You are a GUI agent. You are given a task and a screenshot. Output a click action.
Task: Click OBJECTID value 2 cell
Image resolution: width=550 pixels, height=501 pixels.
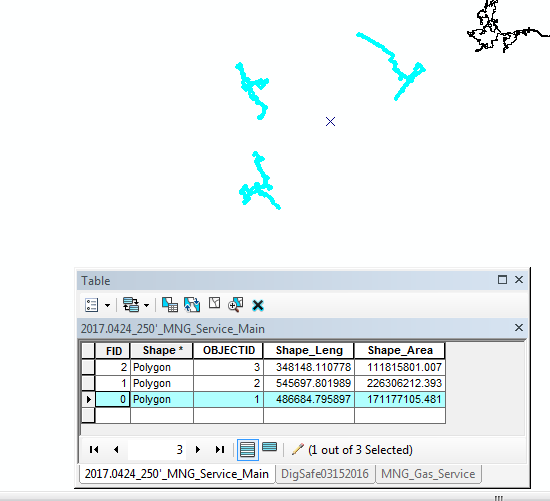228,383
